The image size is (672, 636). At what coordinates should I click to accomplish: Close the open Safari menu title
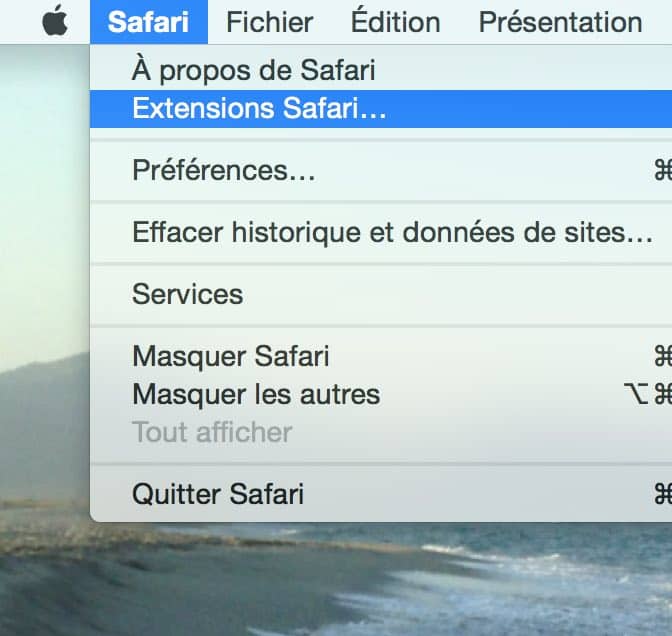tap(149, 22)
